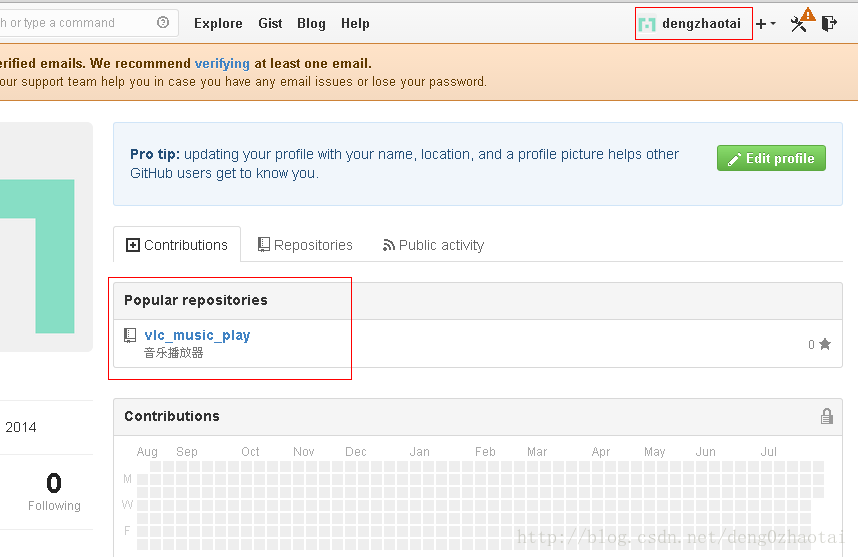The height and width of the screenshot is (557, 858).
Task: Switch to the Repositories tab
Action: [305, 245]
